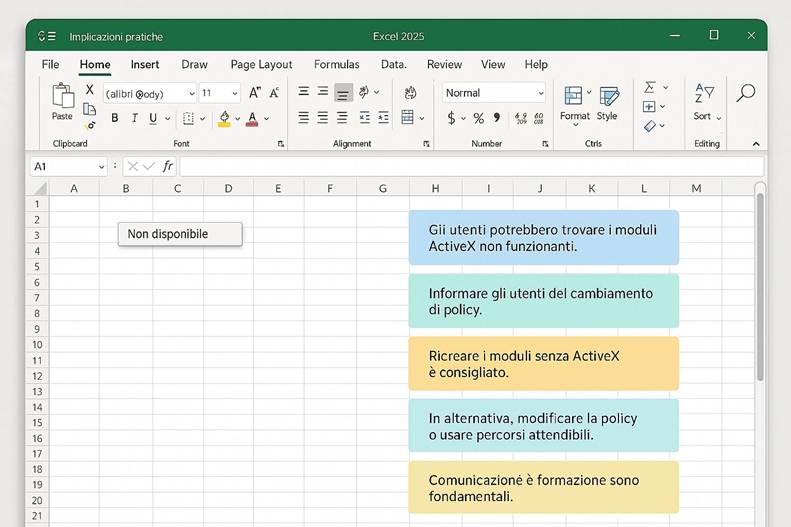The image size is (791, 527).
Task: Click the Paste clipboard icon
Action: pos(62,98)
